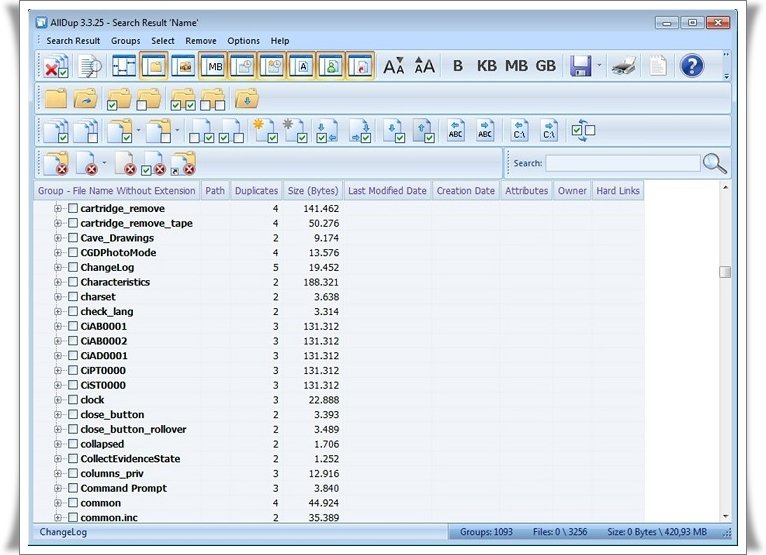The image size is (766, 555).
Task: Expand the Characteristics group
Action: (58, 282)
